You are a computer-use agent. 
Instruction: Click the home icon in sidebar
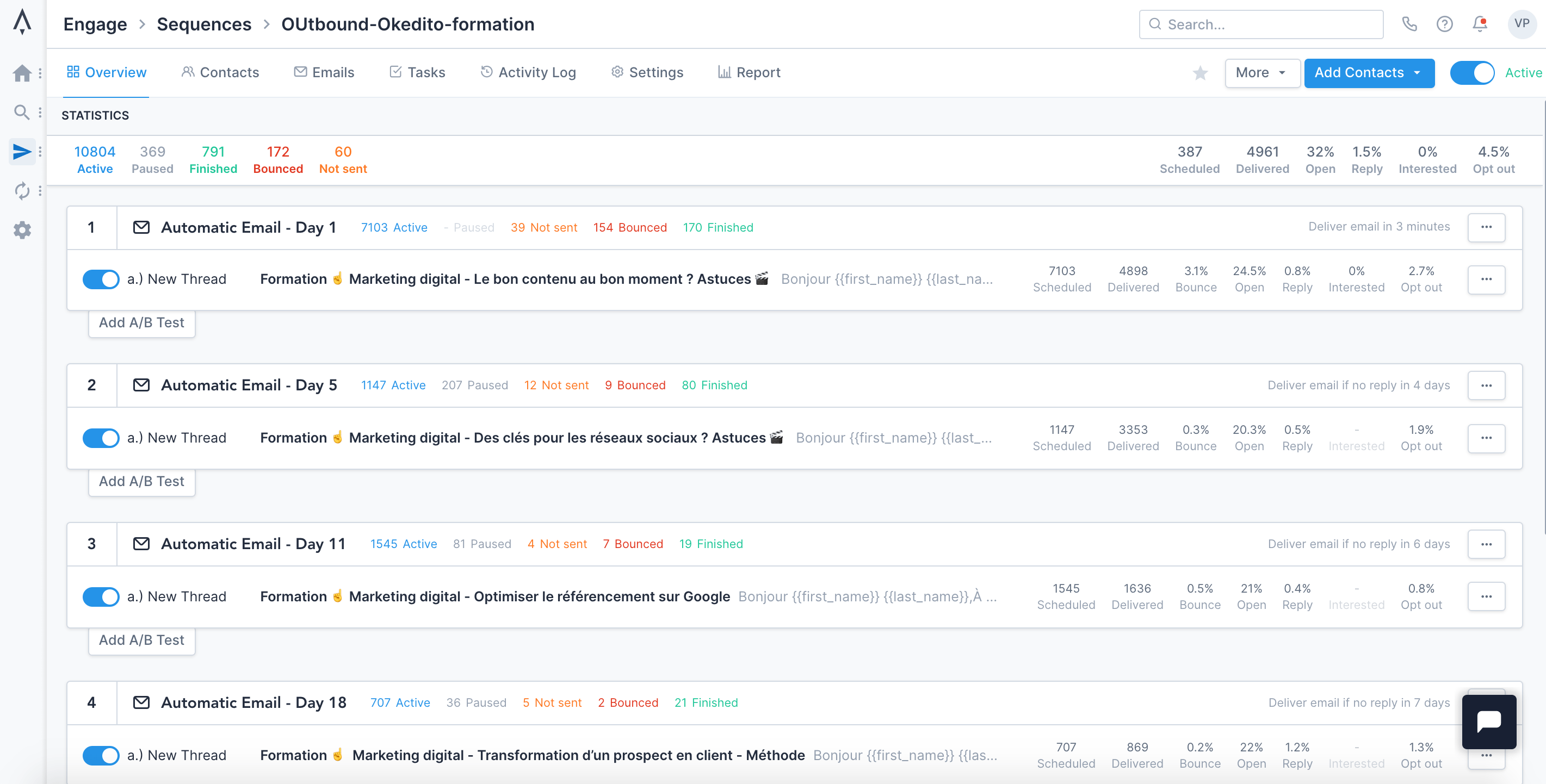pyautogui.click(x=22, y=73)
